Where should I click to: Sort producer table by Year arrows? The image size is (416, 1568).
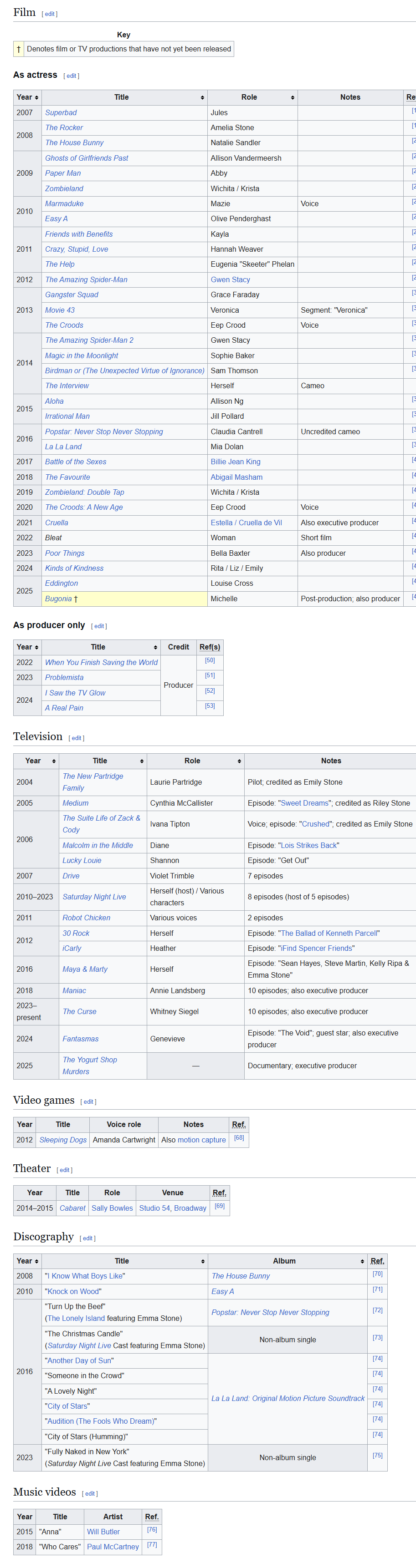click(x=36, y=647)
